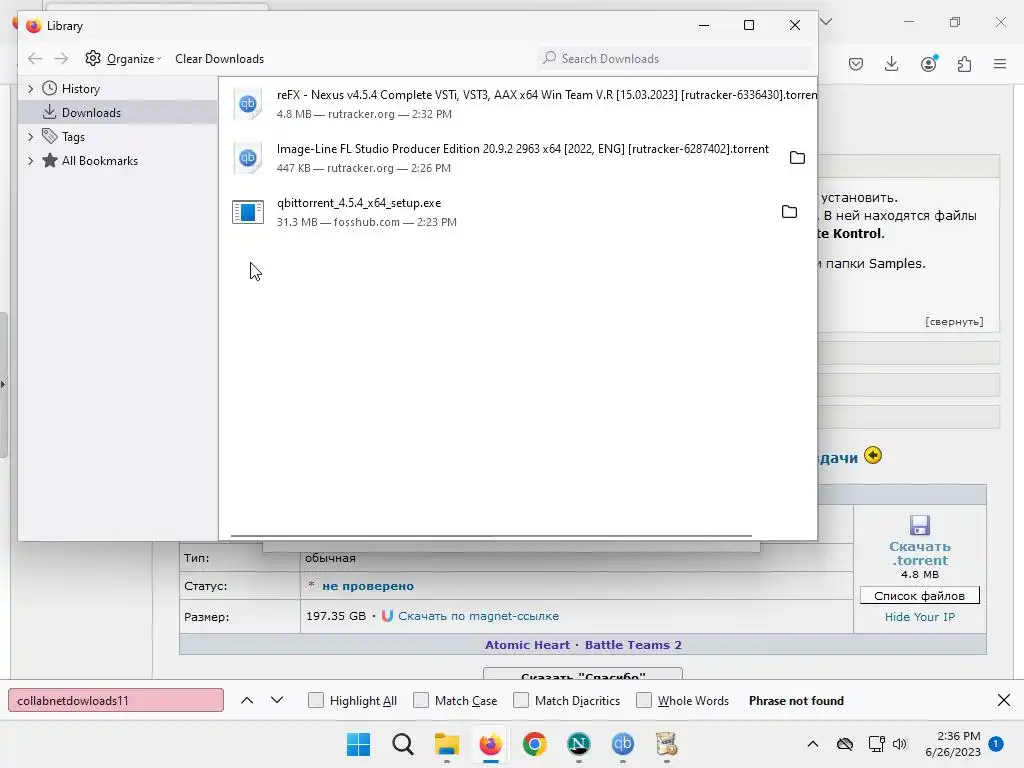
Task: Clear Downloads in Library toolbar
Action: point(219,59)
